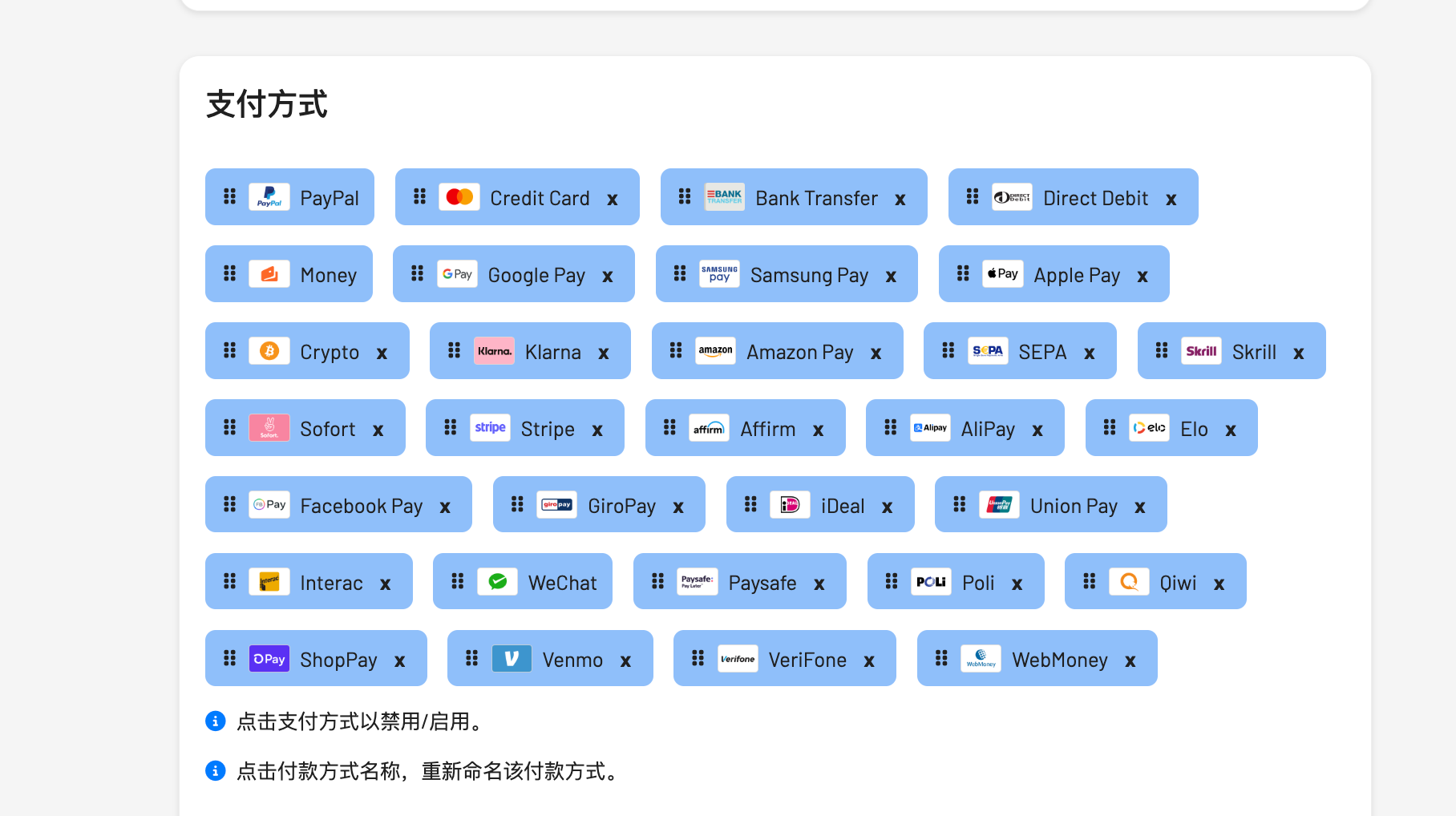Screen dimensions: 1456x816
Task: Click the Klarna pink logo icon
Action: 494,351
